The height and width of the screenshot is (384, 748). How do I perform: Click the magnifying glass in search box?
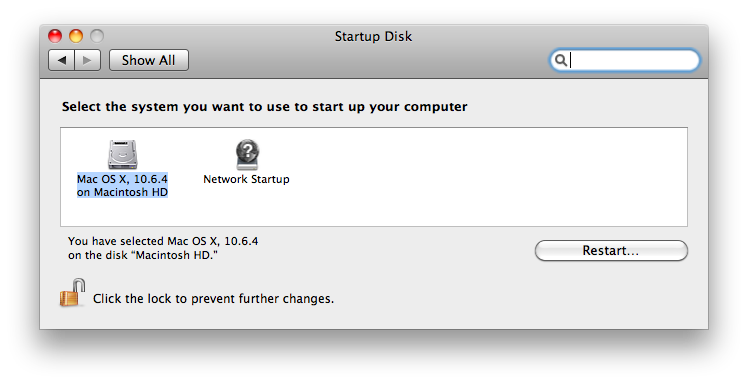(561, 60)
